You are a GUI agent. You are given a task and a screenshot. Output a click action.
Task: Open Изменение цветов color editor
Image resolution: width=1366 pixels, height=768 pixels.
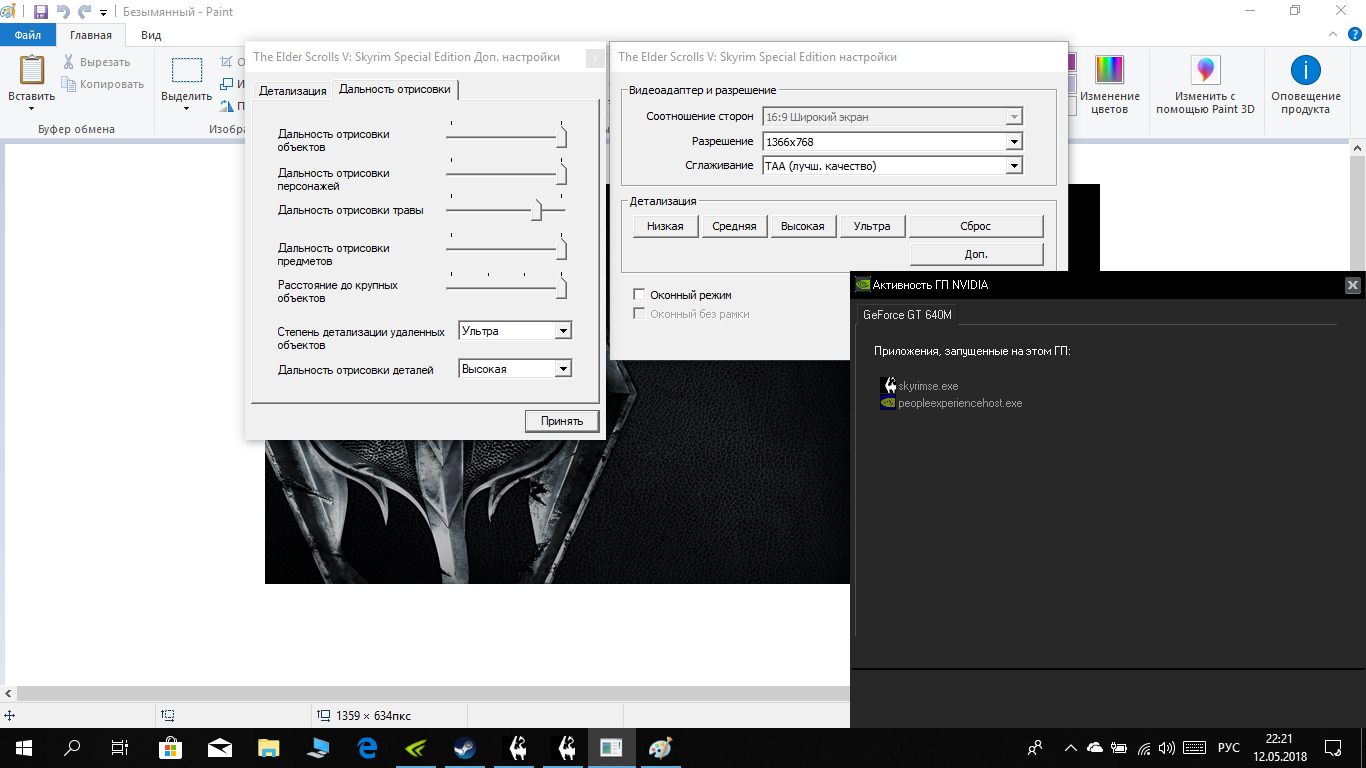[x=1110, y=84]
